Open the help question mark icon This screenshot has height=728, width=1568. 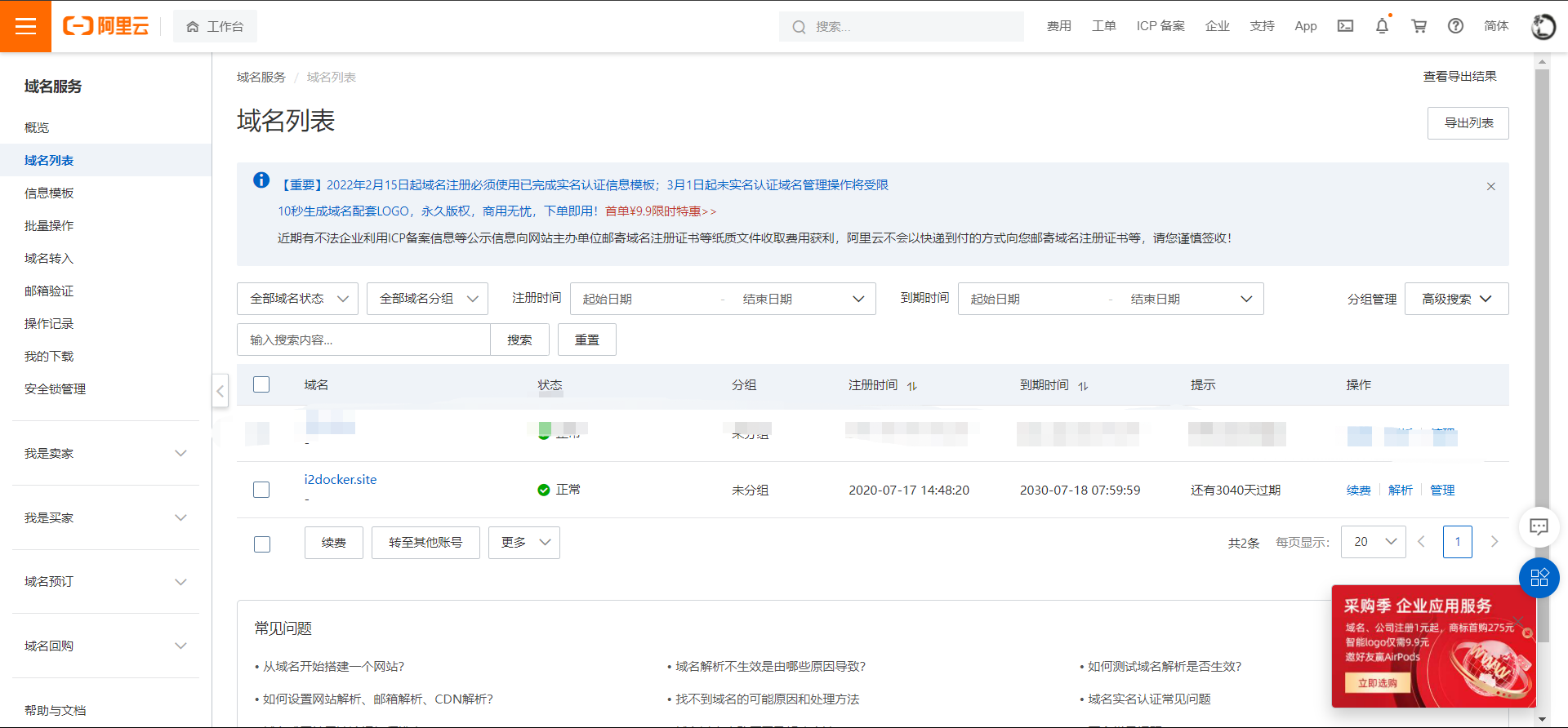point(1455,26)
